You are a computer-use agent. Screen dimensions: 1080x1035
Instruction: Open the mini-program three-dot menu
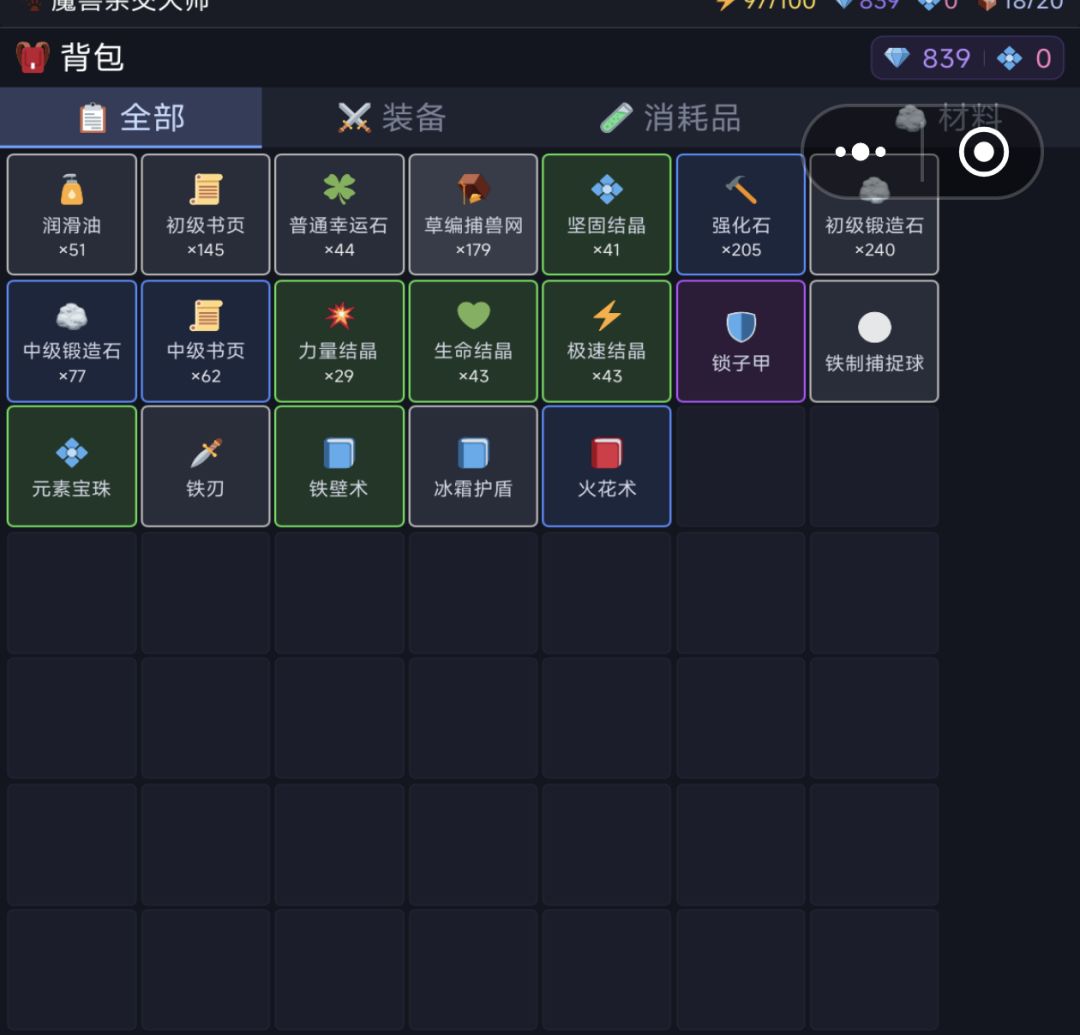860,151
